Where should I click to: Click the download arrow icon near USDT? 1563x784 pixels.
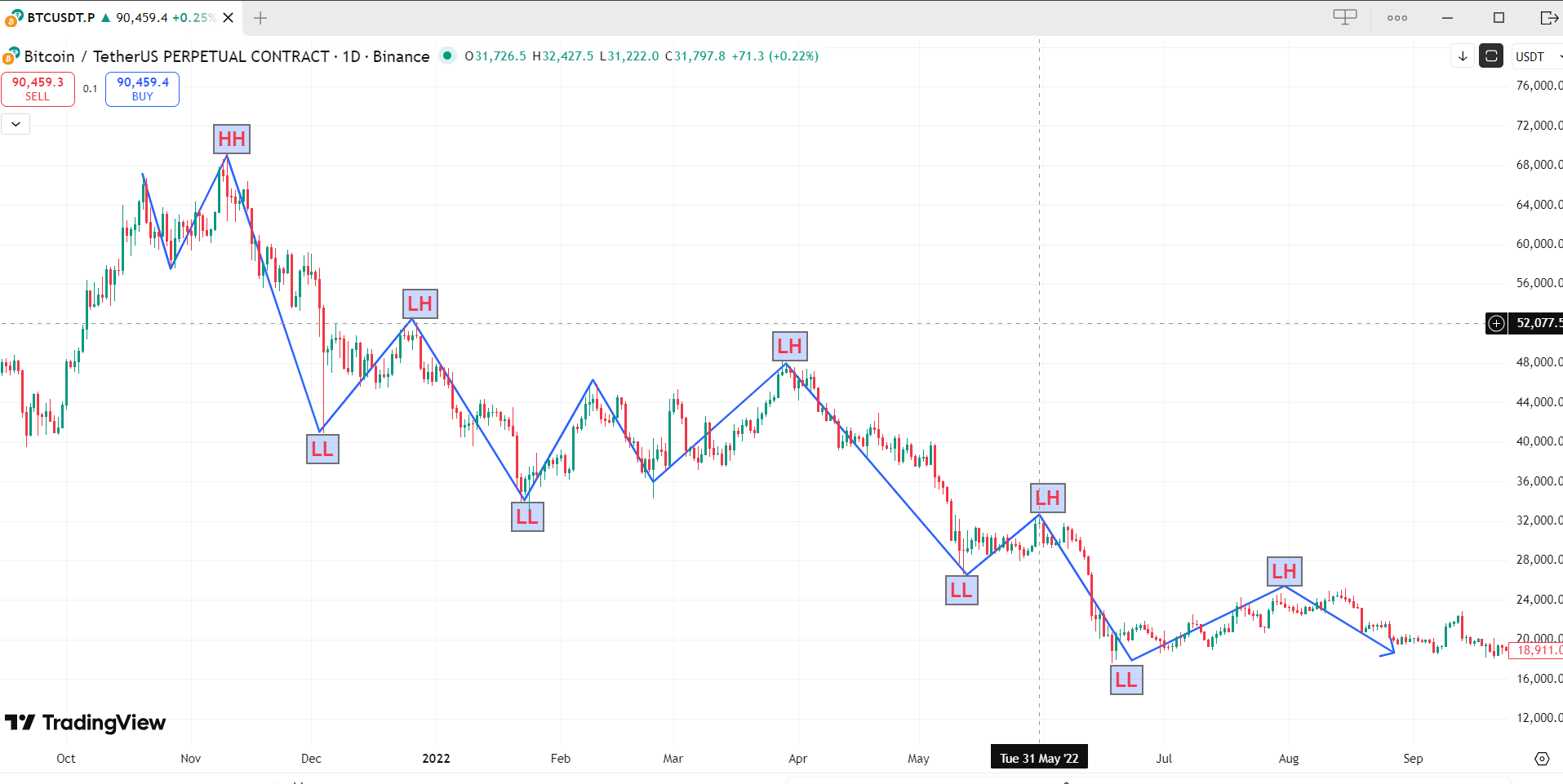[1462, 56]
